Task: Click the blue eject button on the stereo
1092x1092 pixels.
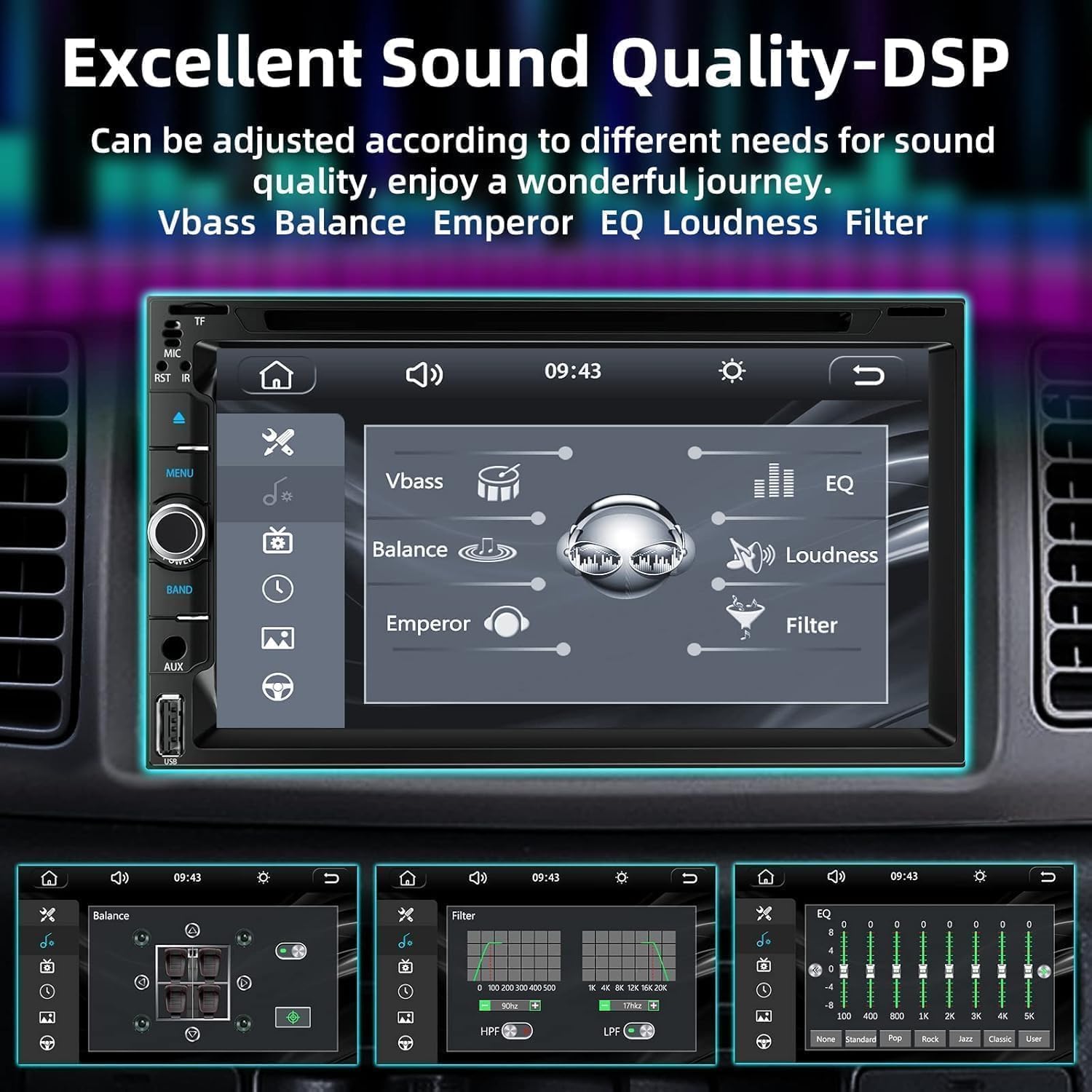Action: coord(179,419)
